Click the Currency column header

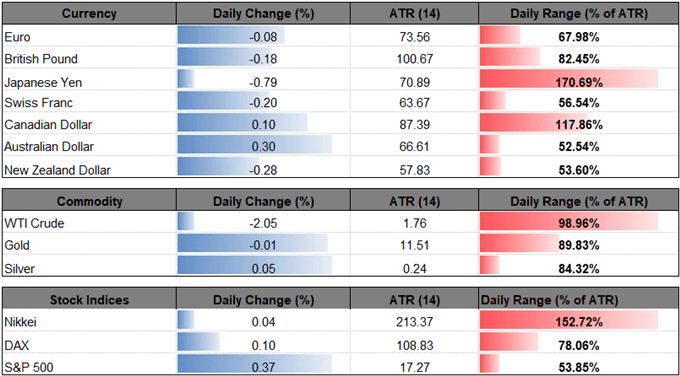[x=89, y=13]
